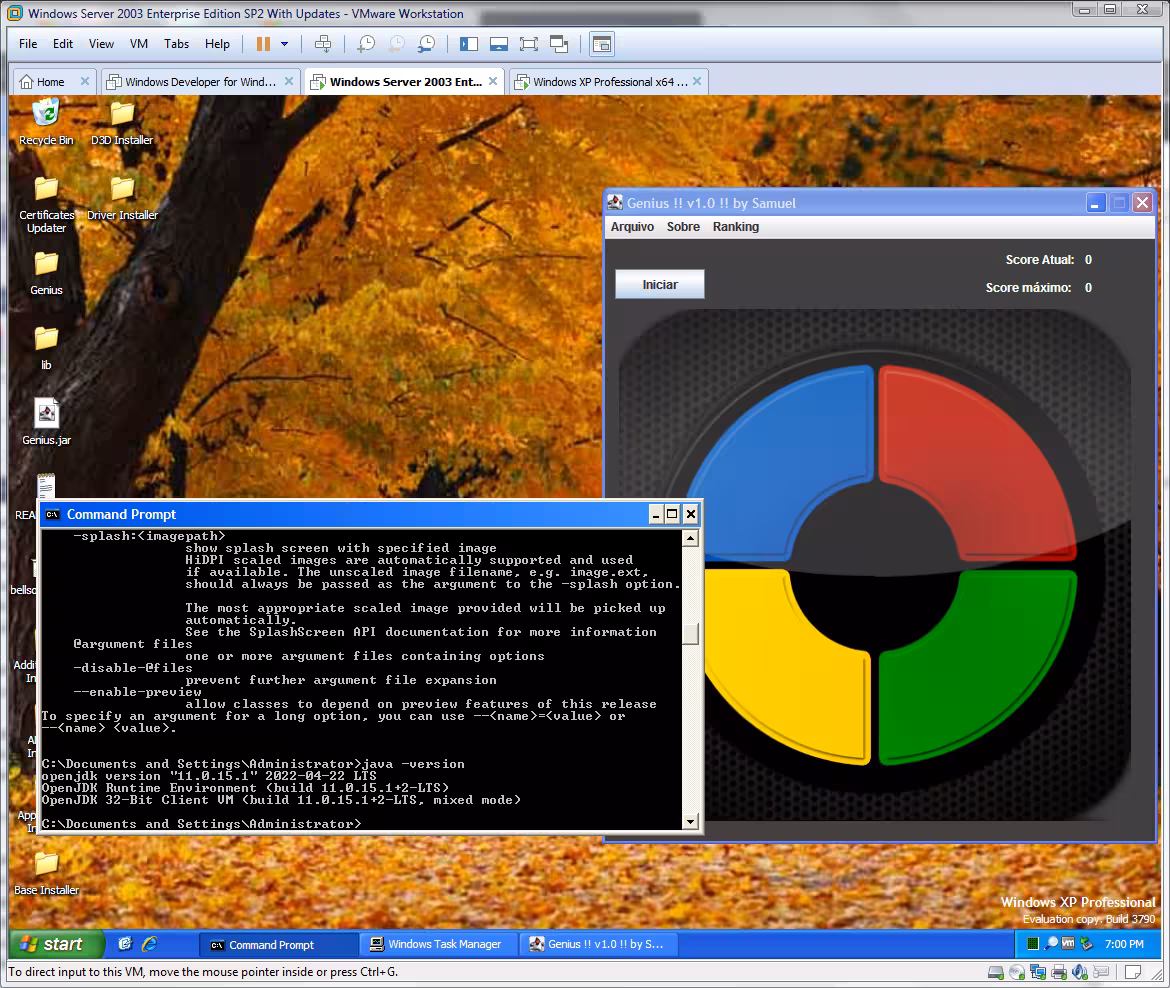Click the green Task Manager CPU tray icon
The height and width of the screenshot is (988, 1170).
point(1033,944)
